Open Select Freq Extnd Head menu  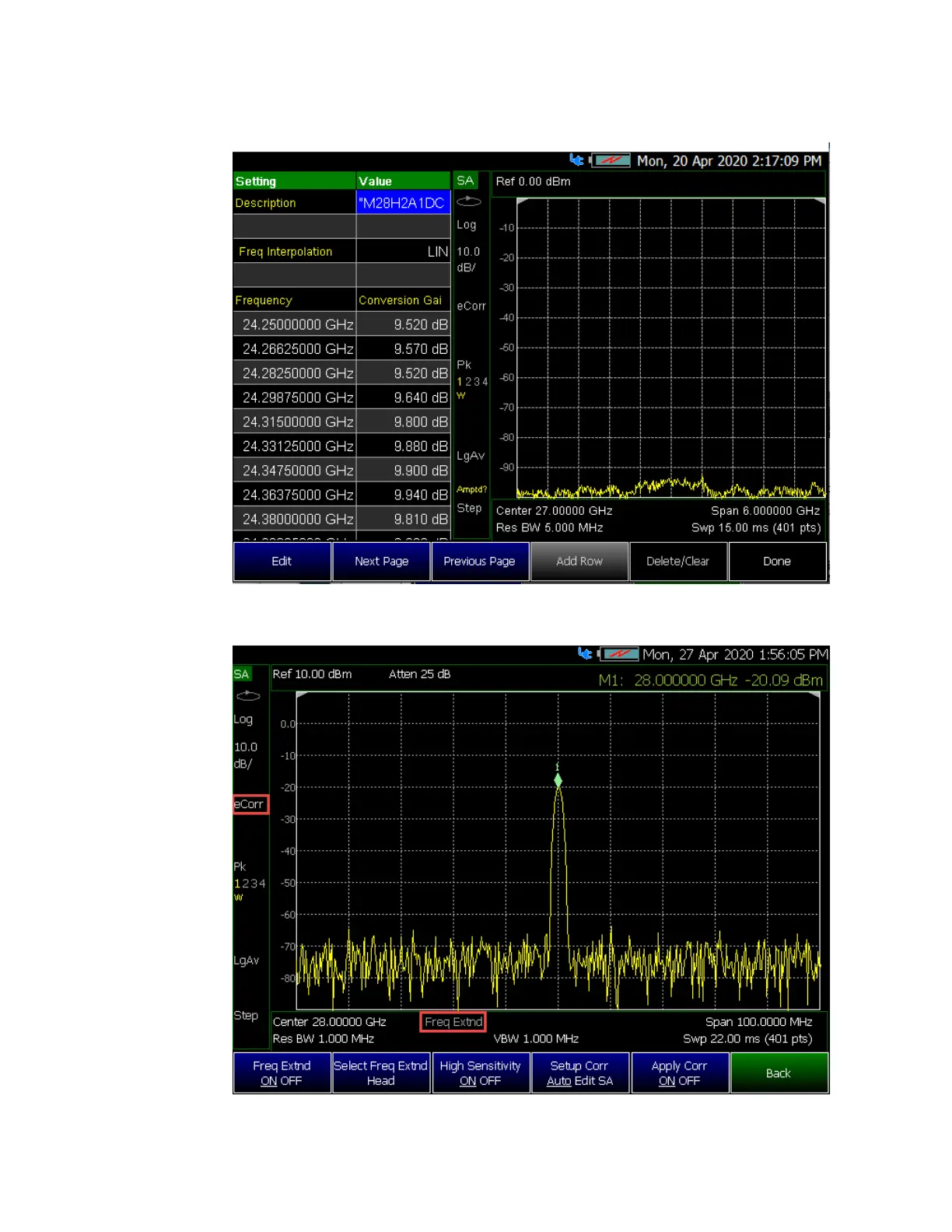[x=381, y=1073]
